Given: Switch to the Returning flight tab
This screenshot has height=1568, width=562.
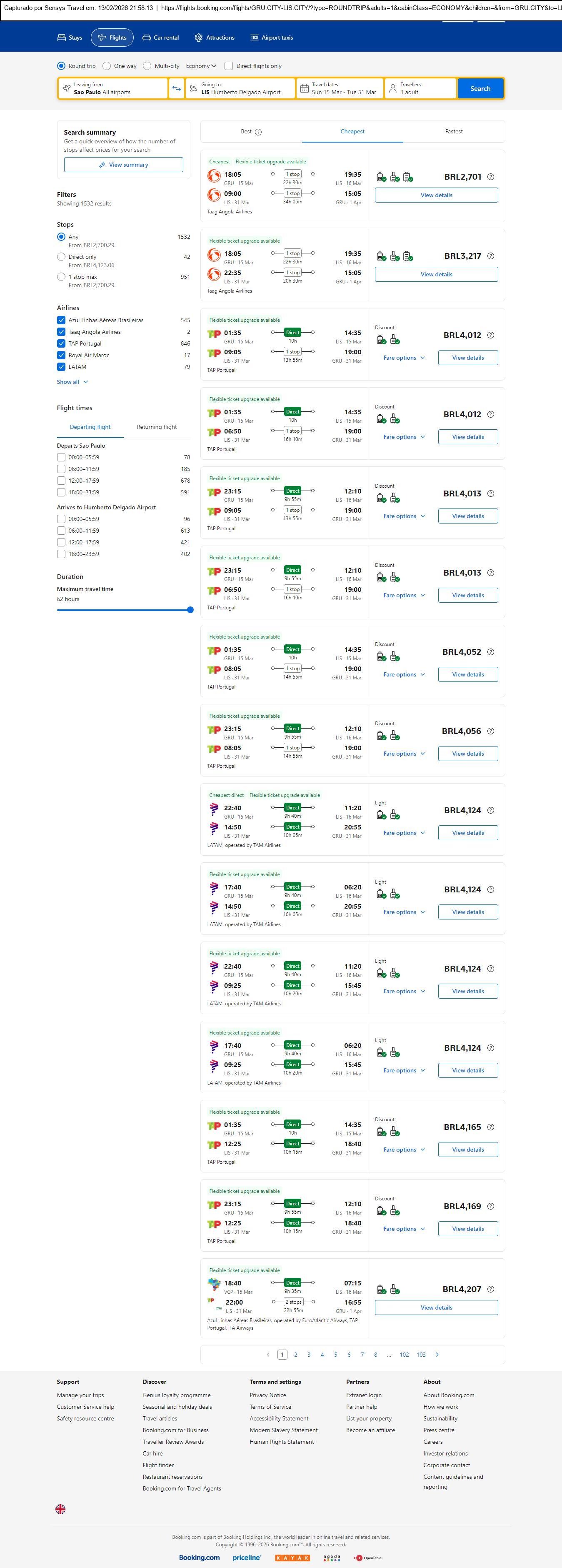Looking at the screenshot, I should (157, 427).
